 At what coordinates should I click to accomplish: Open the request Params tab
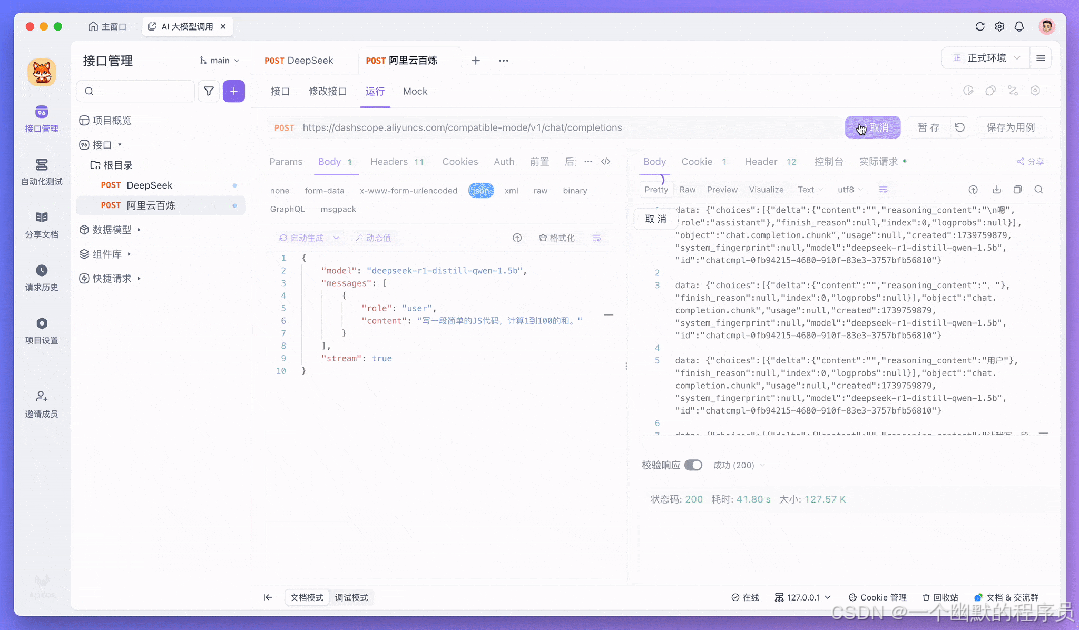pyautogui.click(x=286, y=162)
